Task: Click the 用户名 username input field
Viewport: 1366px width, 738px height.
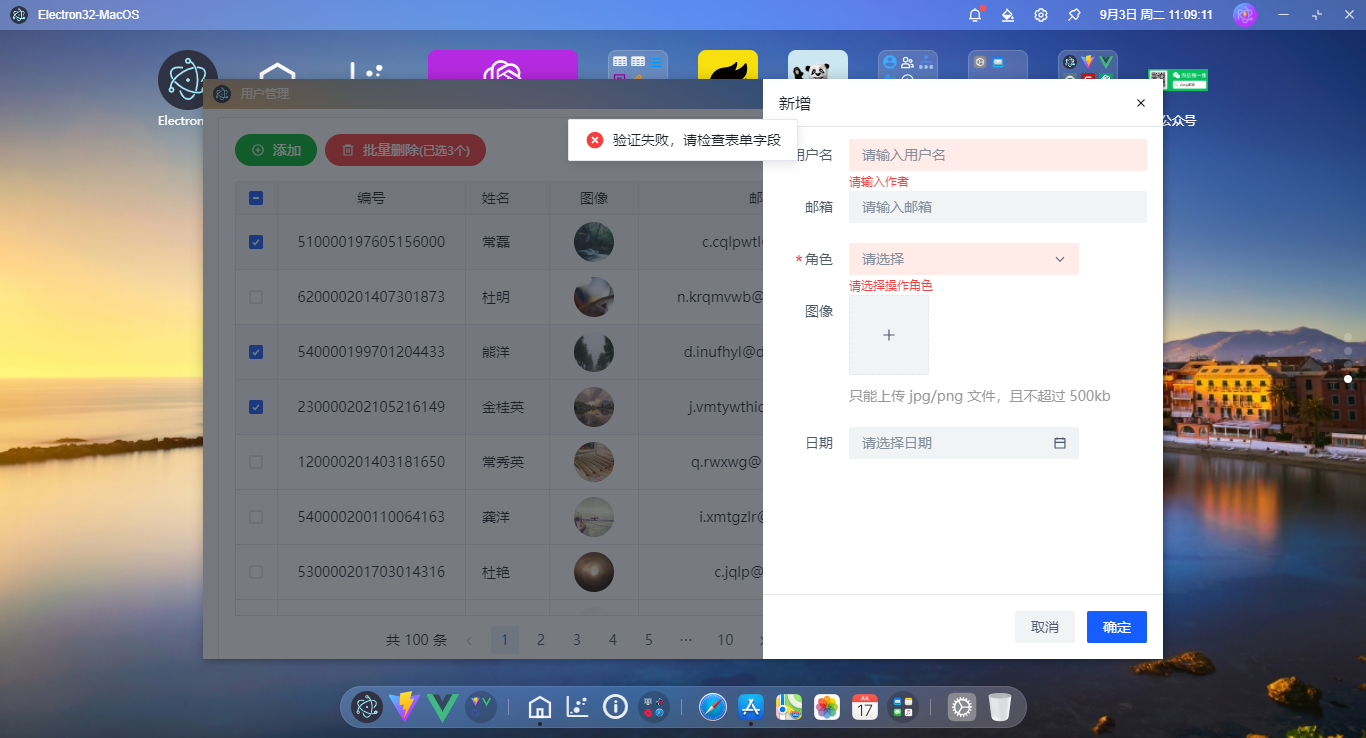Action: coord(997,155)
